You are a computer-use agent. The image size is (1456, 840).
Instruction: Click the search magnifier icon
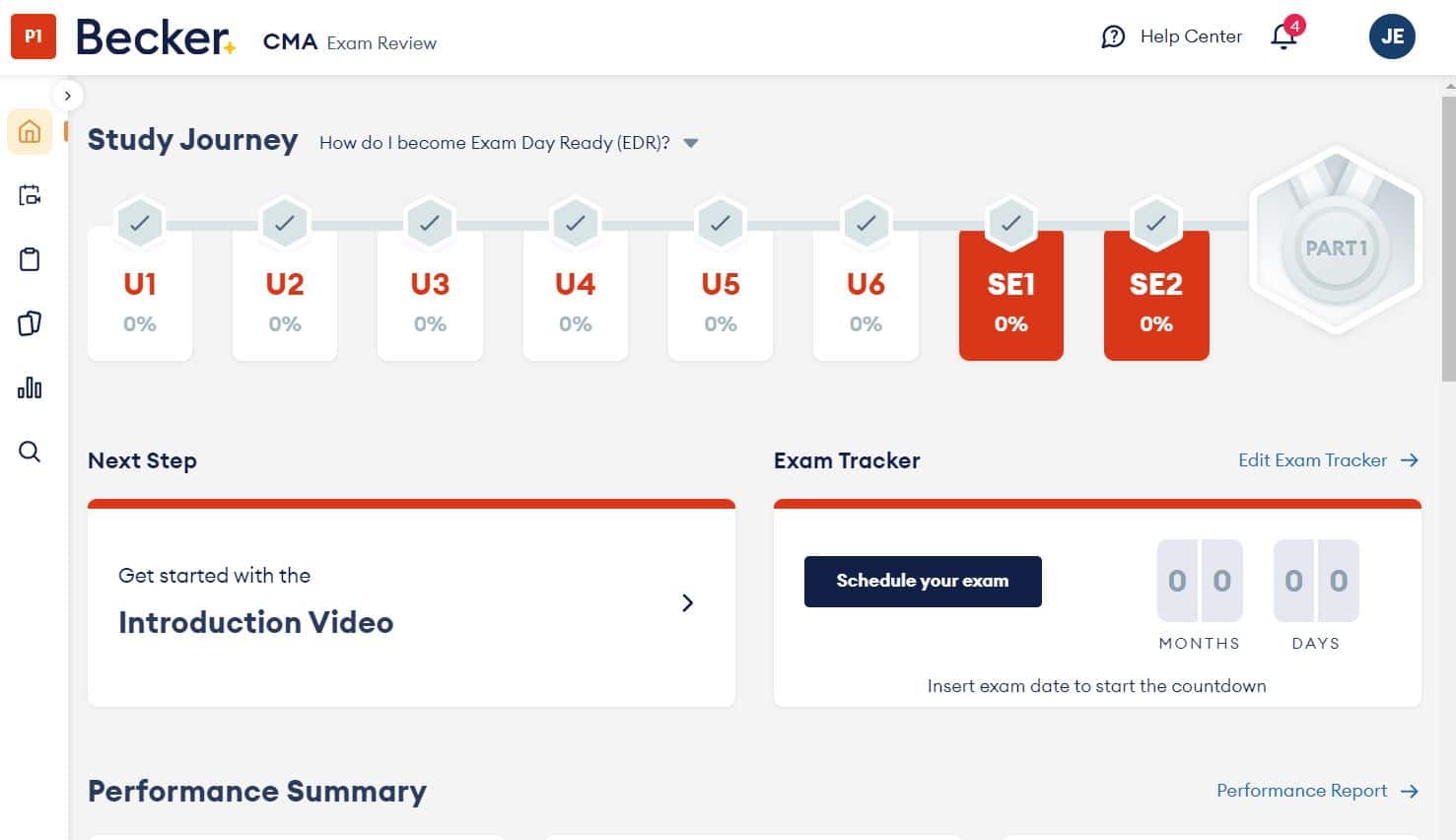(30, 452)
